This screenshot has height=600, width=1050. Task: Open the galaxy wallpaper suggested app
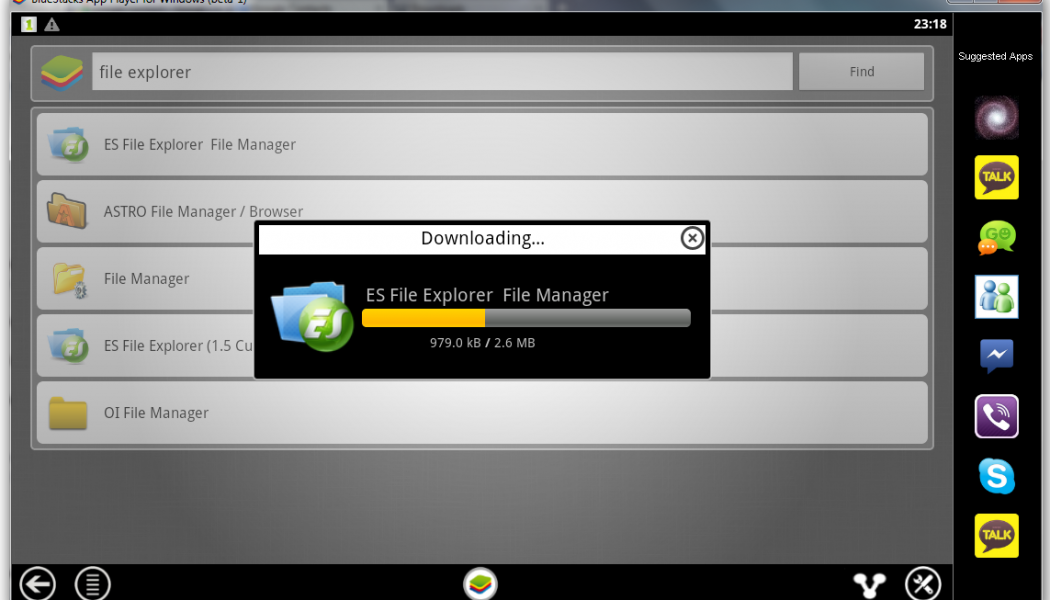(x=996, y=118)
